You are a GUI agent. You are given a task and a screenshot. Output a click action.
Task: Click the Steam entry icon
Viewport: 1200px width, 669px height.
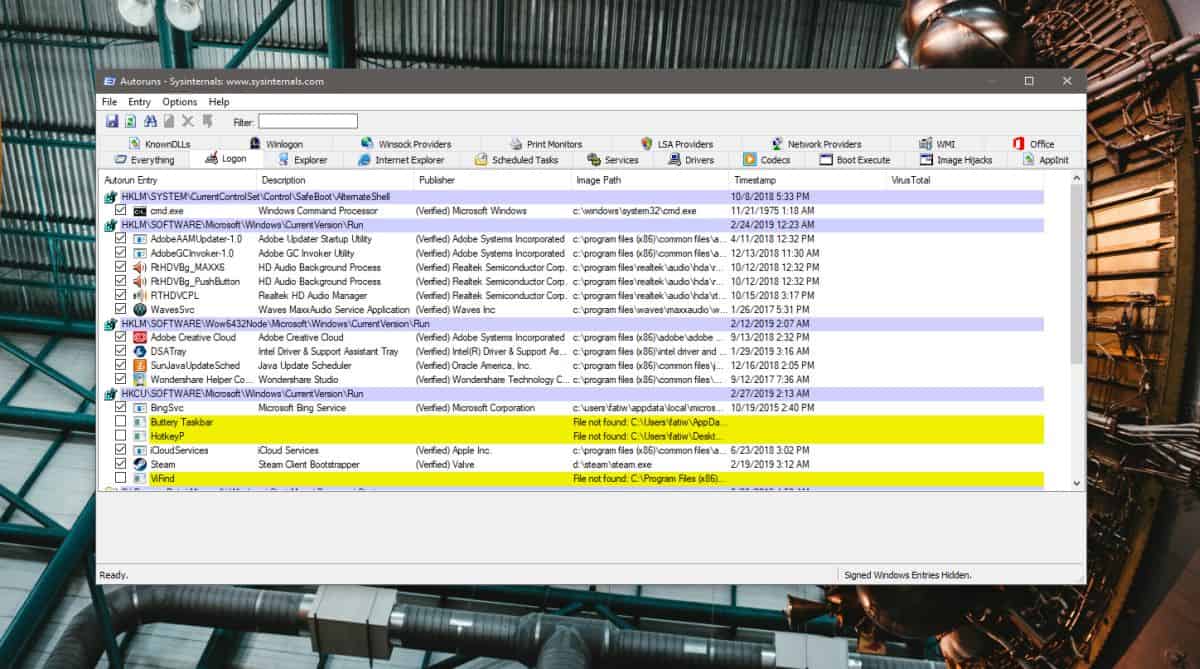[x=140, y=464]
